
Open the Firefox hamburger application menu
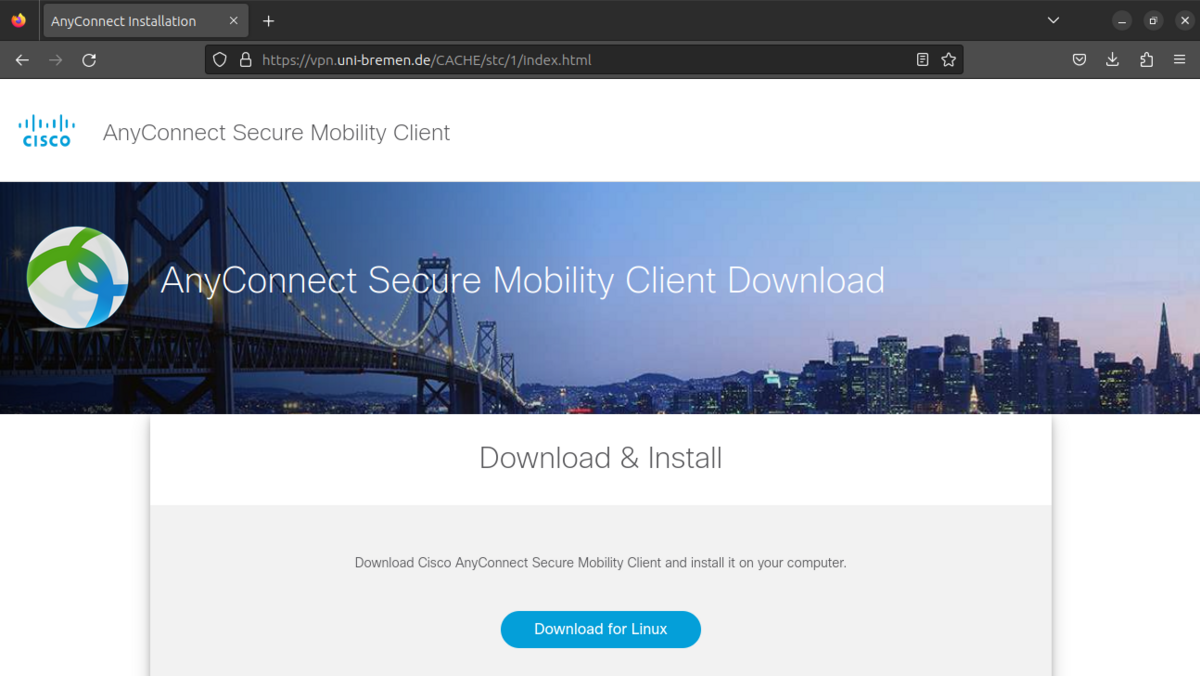tap(1179, 60)
